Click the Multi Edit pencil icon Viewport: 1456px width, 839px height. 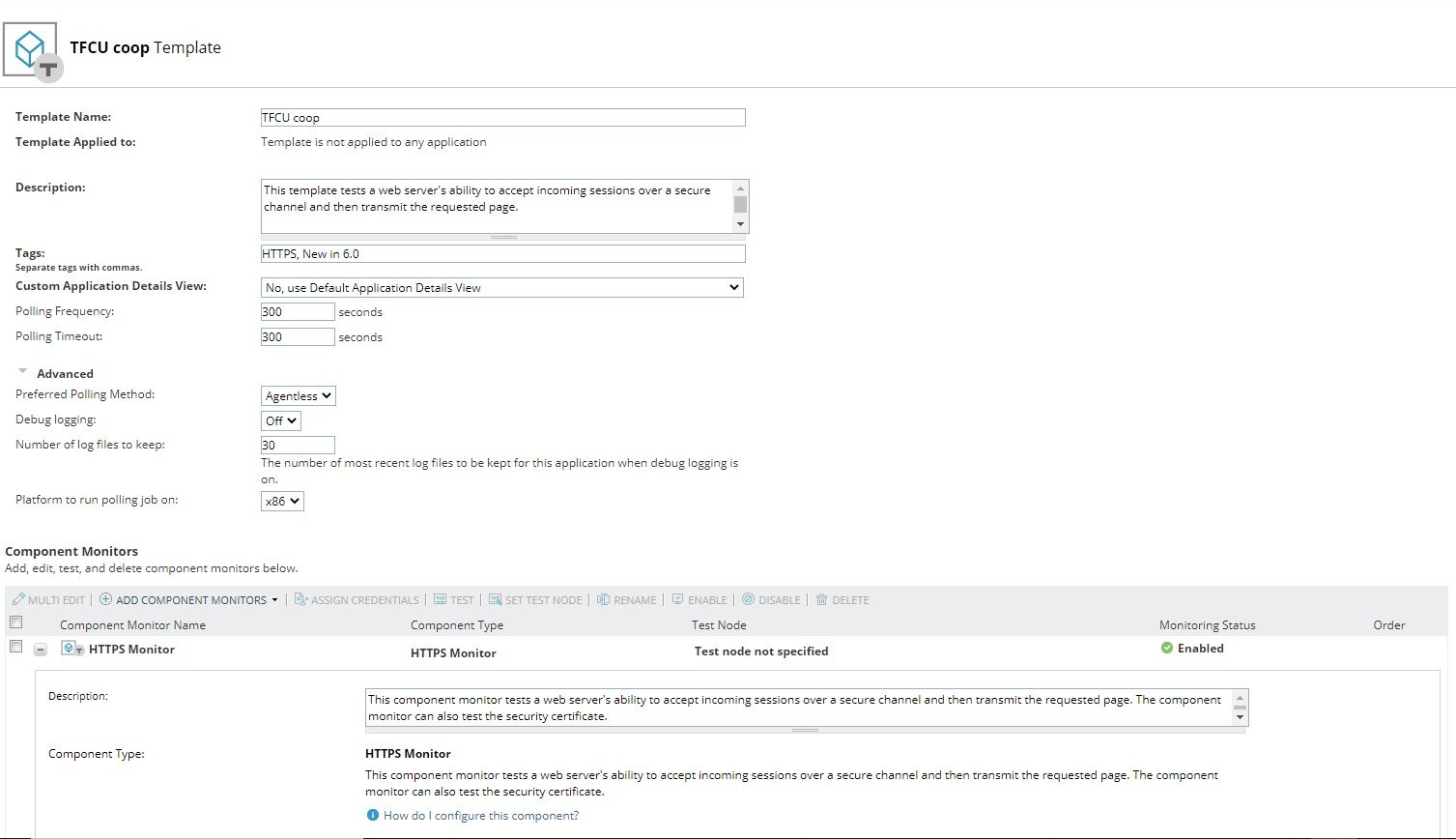[18, 599]
